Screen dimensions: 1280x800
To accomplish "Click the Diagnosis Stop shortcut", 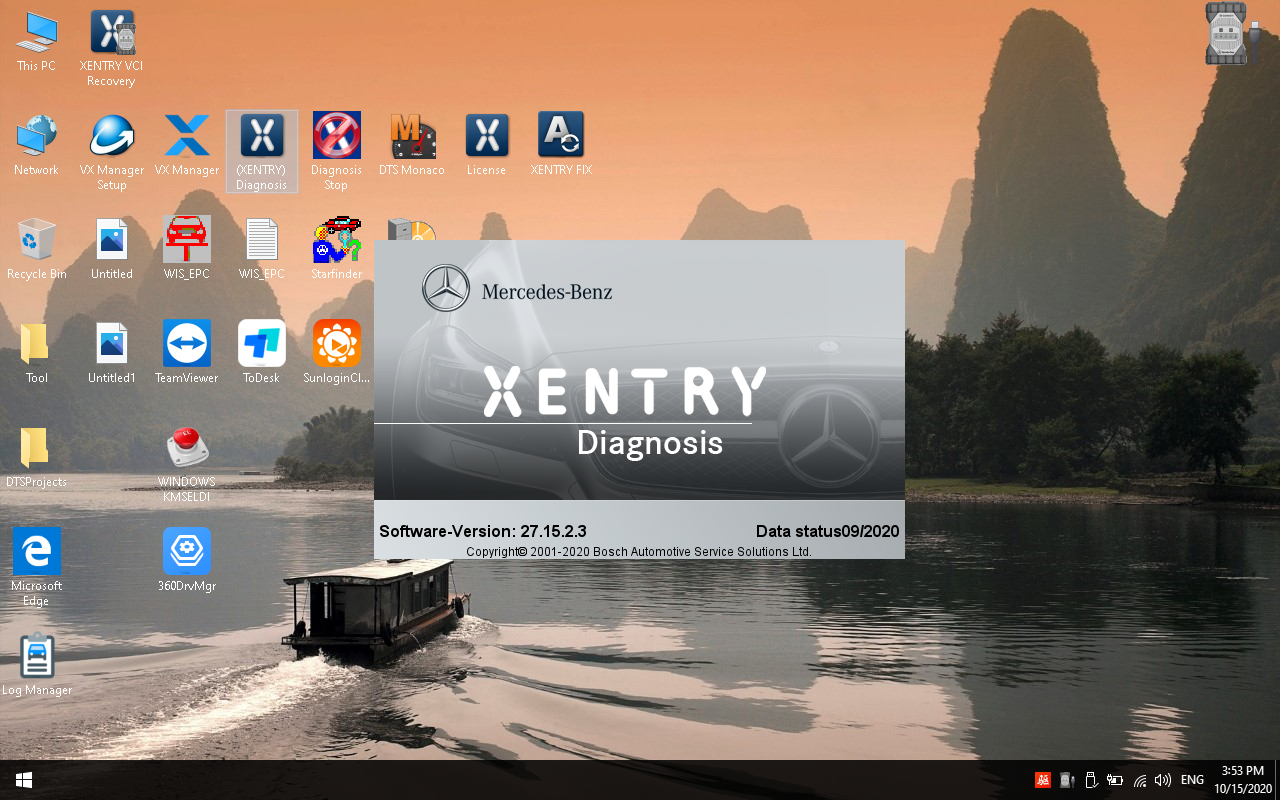I will (336, 152).
